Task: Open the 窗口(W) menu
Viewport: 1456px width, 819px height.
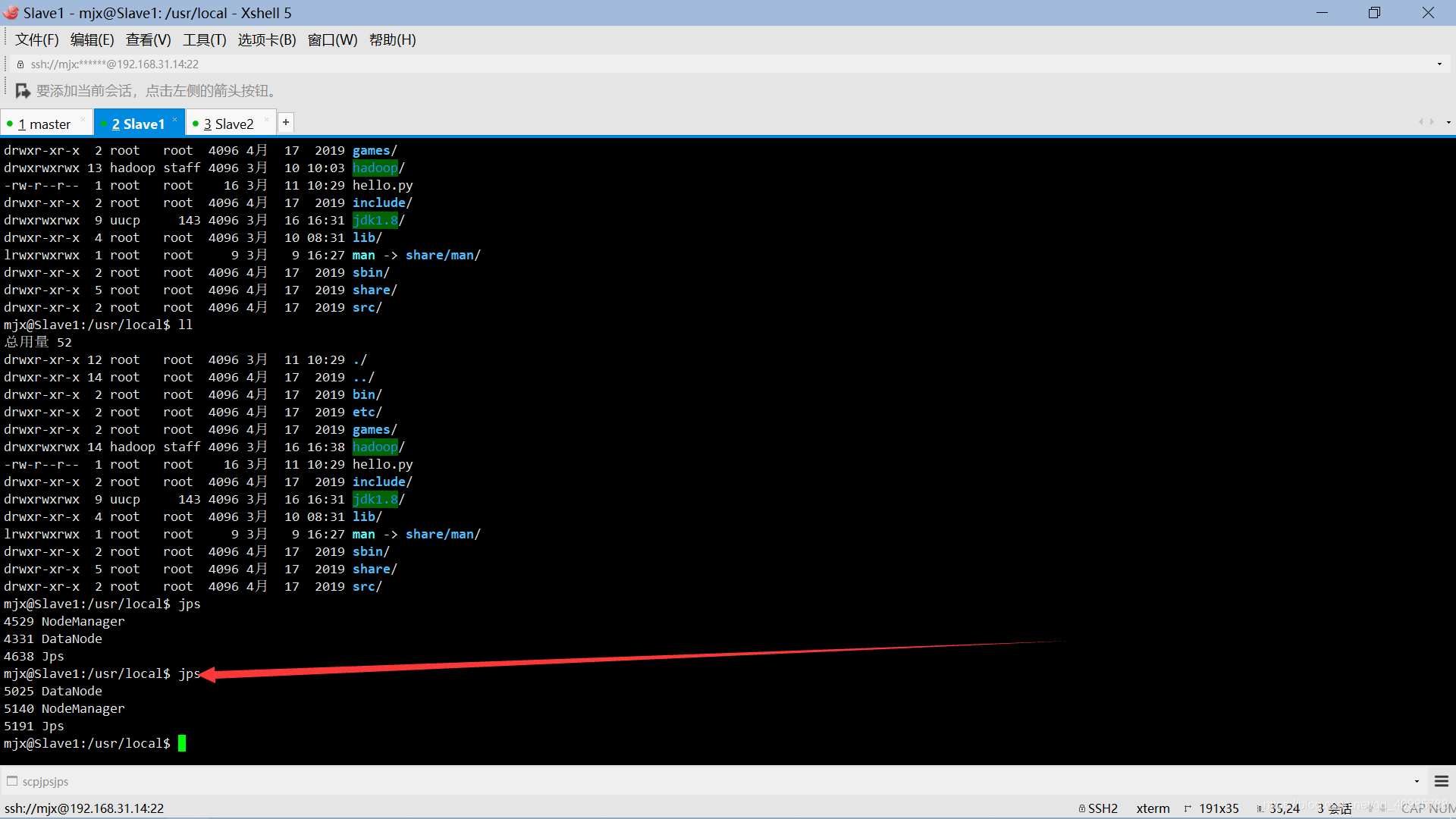Action: 332,40
